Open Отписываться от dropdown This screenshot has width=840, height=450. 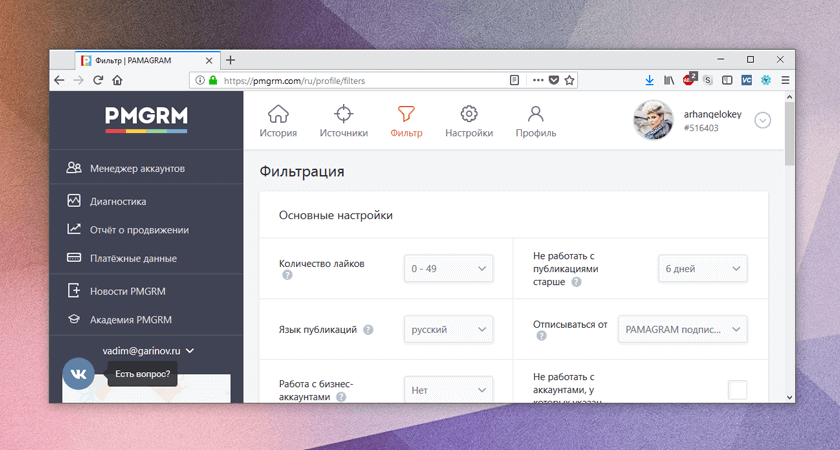tap(682, 329)
